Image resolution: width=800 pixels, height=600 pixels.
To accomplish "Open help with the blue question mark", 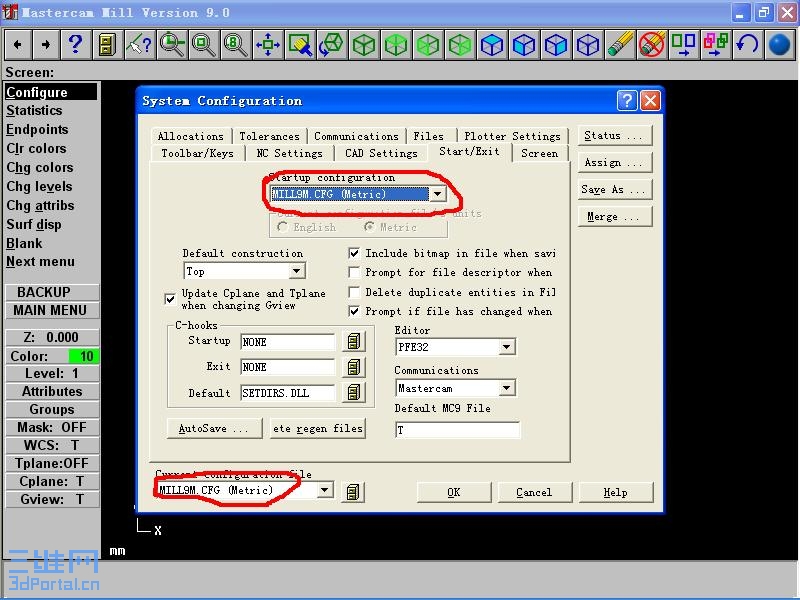I will [76, 45].
